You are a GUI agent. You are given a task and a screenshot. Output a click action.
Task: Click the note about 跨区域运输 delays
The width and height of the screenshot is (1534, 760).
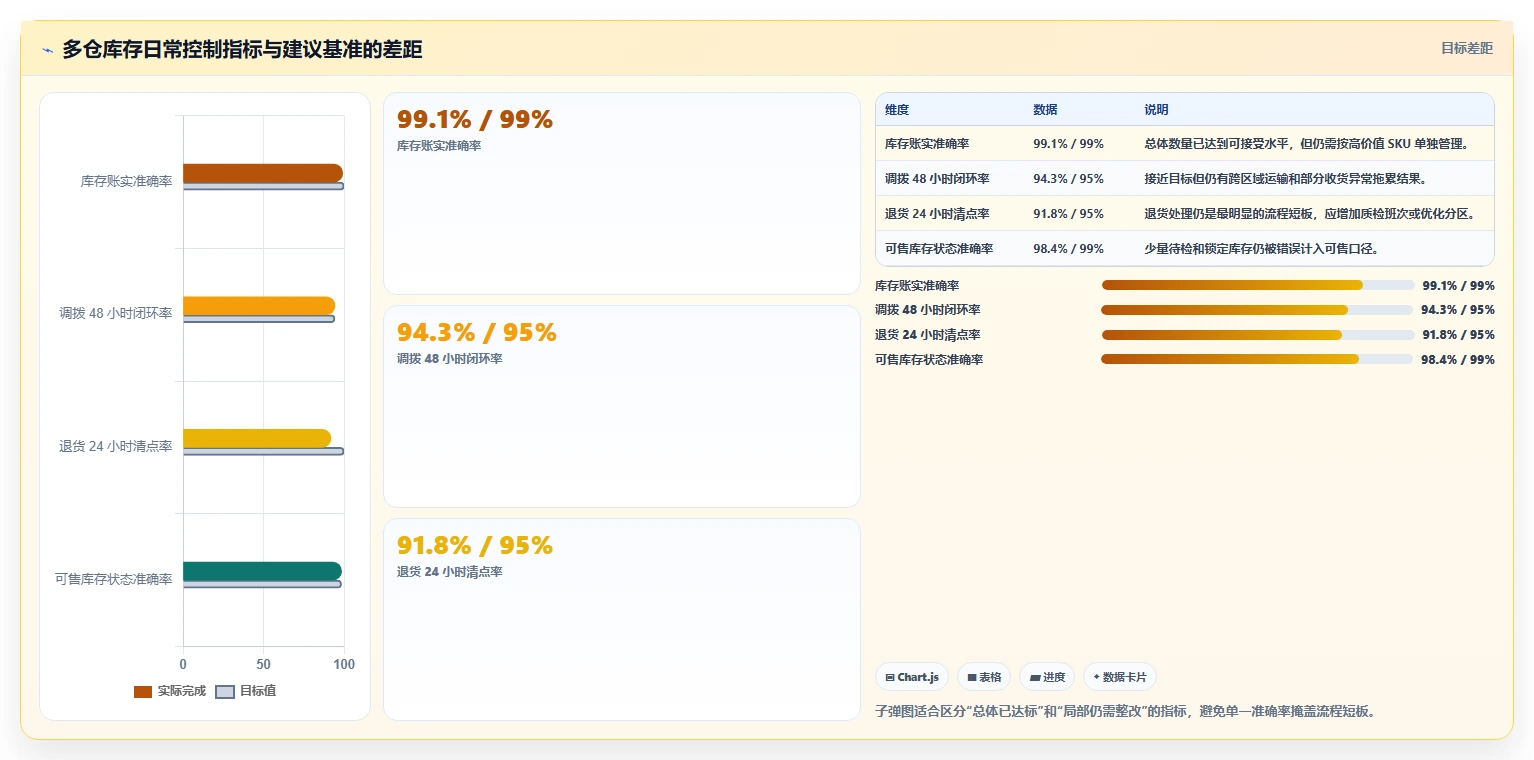[1285, 179]
